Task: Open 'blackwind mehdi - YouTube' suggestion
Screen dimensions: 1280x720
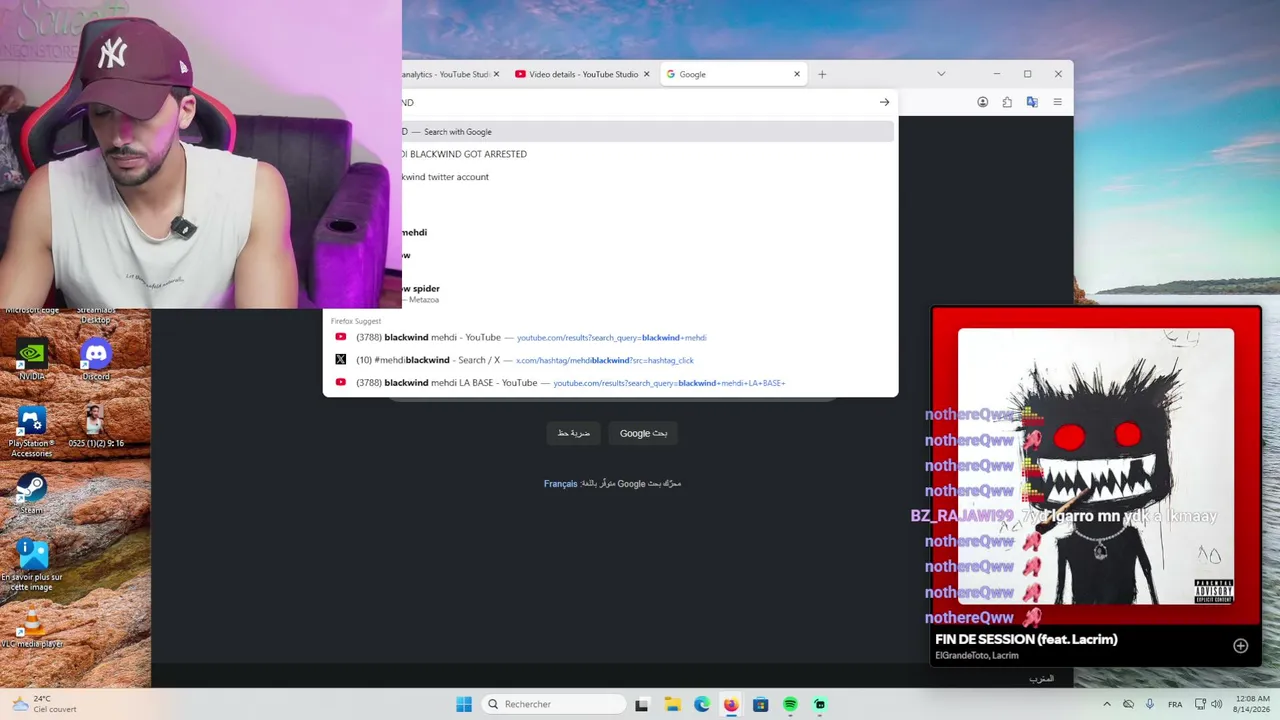Action: 610,338
